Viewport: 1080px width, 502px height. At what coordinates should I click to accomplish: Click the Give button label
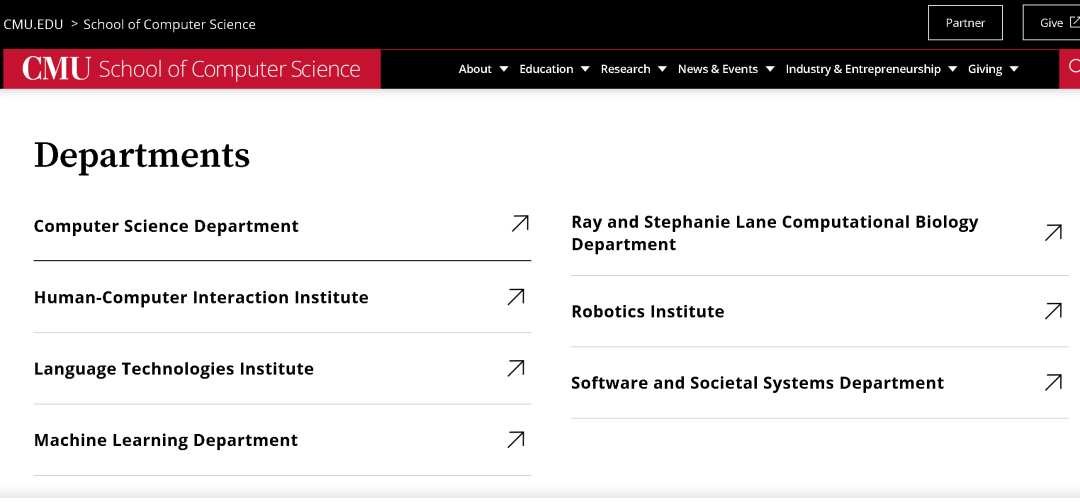click(1051, 23)
